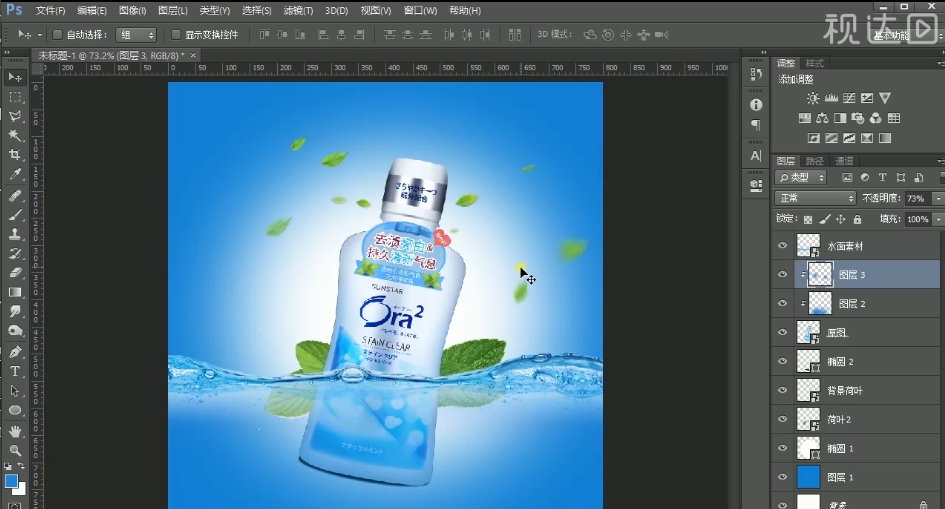The image size is (945, 509).
Task: Select the Path Selection tool
Action: coord(14,391)
